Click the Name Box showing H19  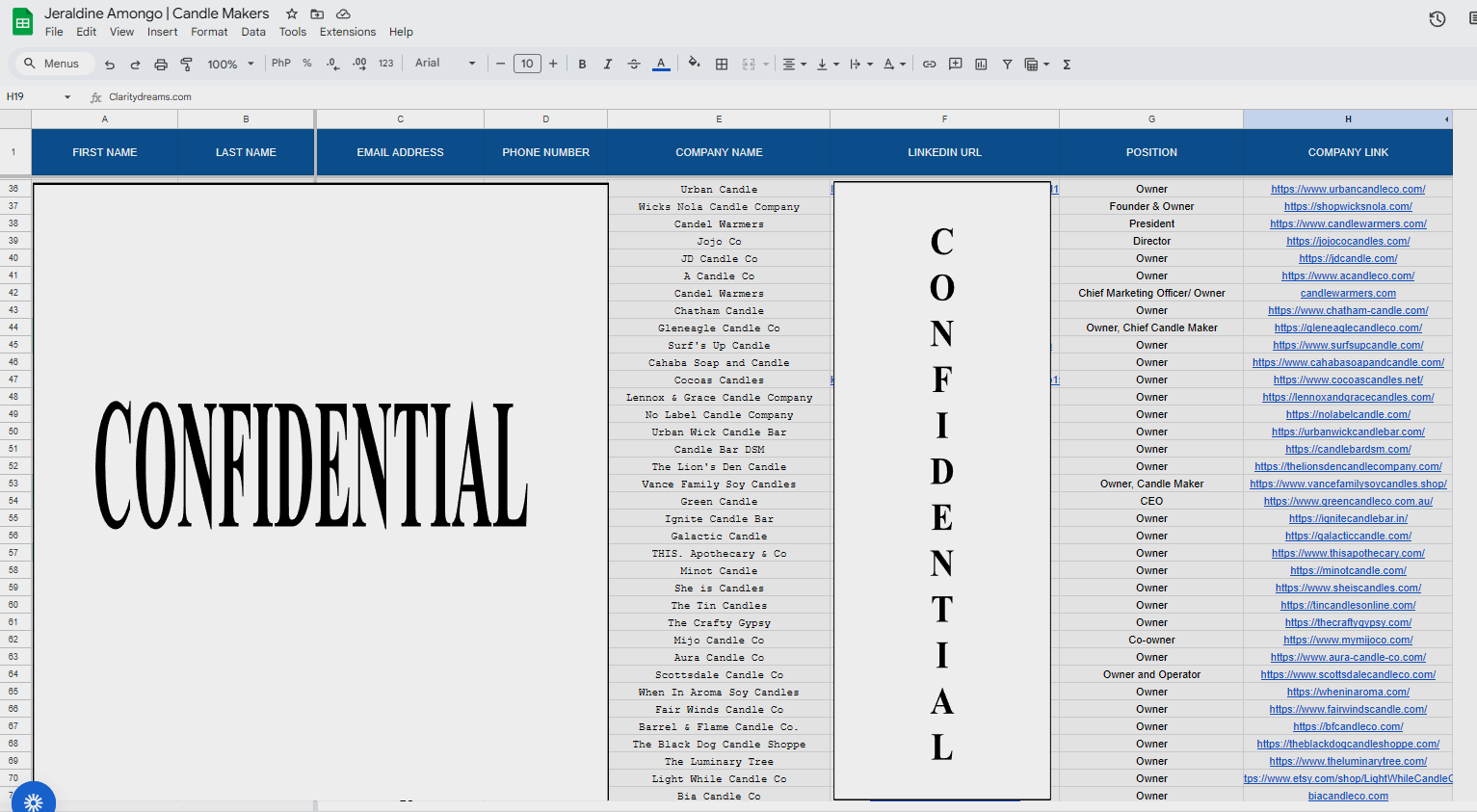pyautogui.click(x=32, y=97)
